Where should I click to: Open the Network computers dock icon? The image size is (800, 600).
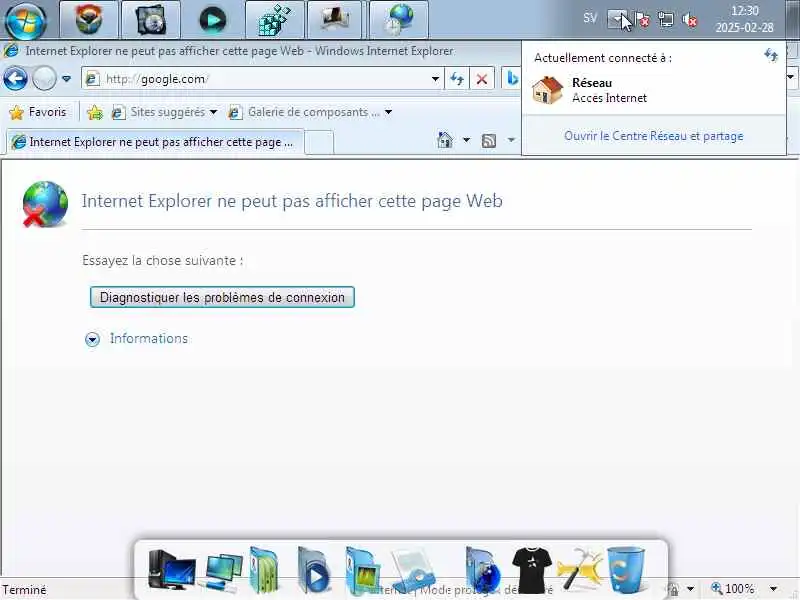coord(223,571)
